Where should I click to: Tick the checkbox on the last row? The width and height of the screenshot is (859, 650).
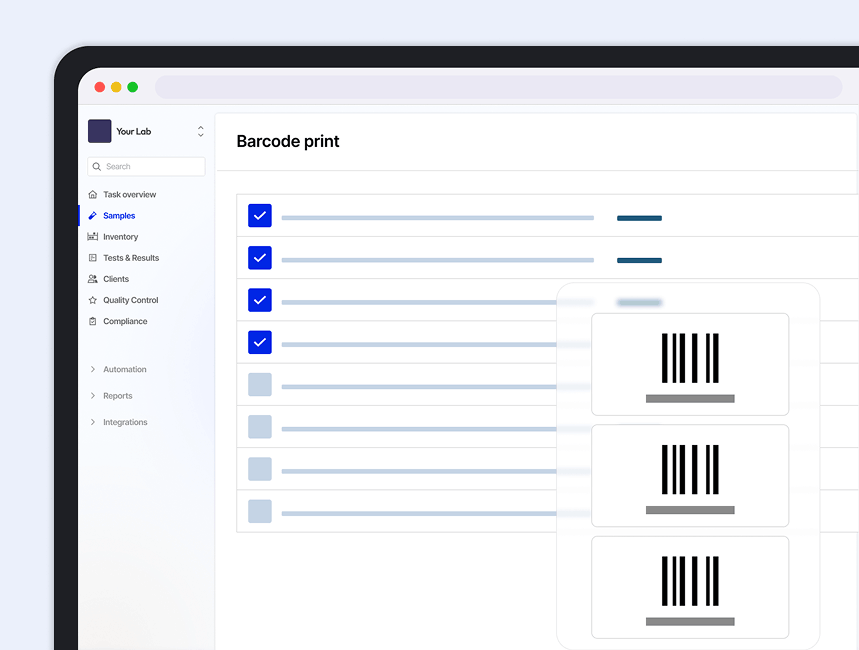click(x=259, y=511)
